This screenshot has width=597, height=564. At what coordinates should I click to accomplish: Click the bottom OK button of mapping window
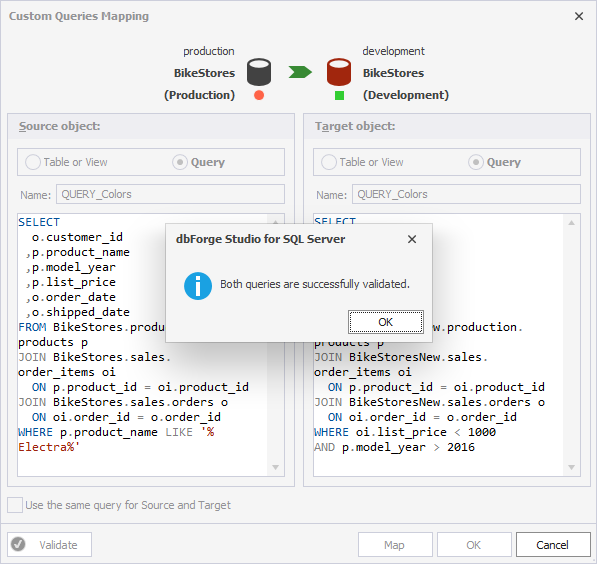click(474, 545)
